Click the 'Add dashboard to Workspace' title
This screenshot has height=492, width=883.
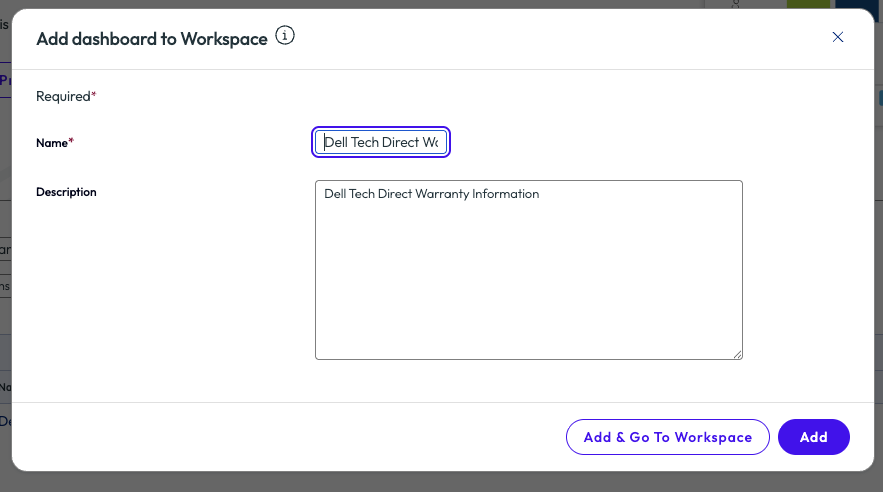point(152,39)
